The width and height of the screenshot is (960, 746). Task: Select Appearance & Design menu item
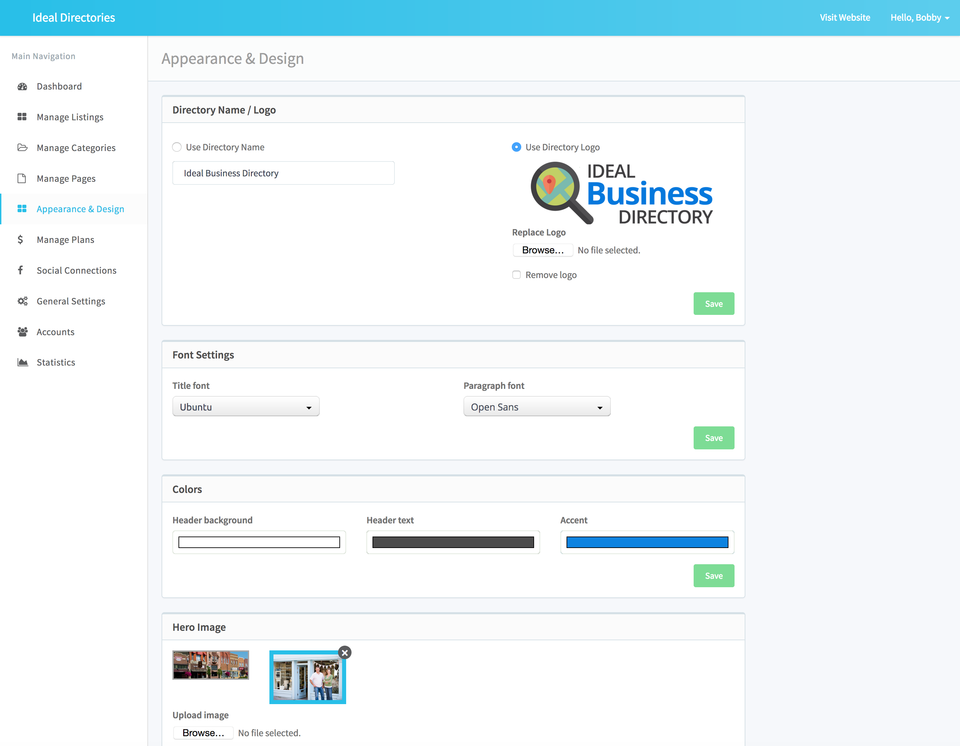pyautogui.click(x=73, y=209)
